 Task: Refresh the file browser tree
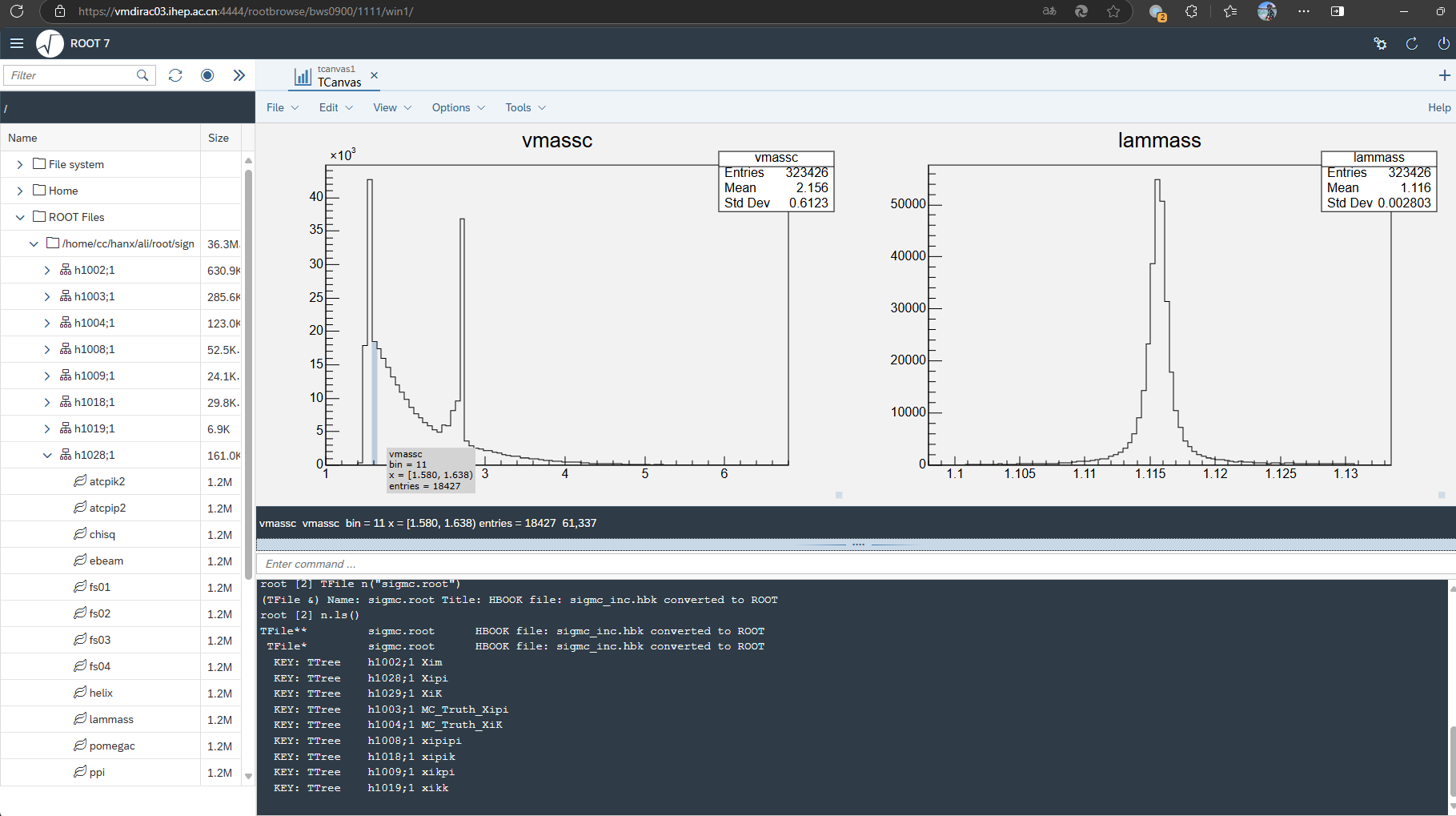[x=175, y=75]
